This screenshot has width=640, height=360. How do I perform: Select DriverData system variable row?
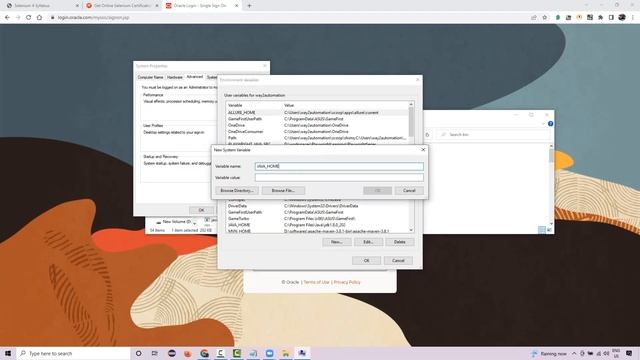317,206
